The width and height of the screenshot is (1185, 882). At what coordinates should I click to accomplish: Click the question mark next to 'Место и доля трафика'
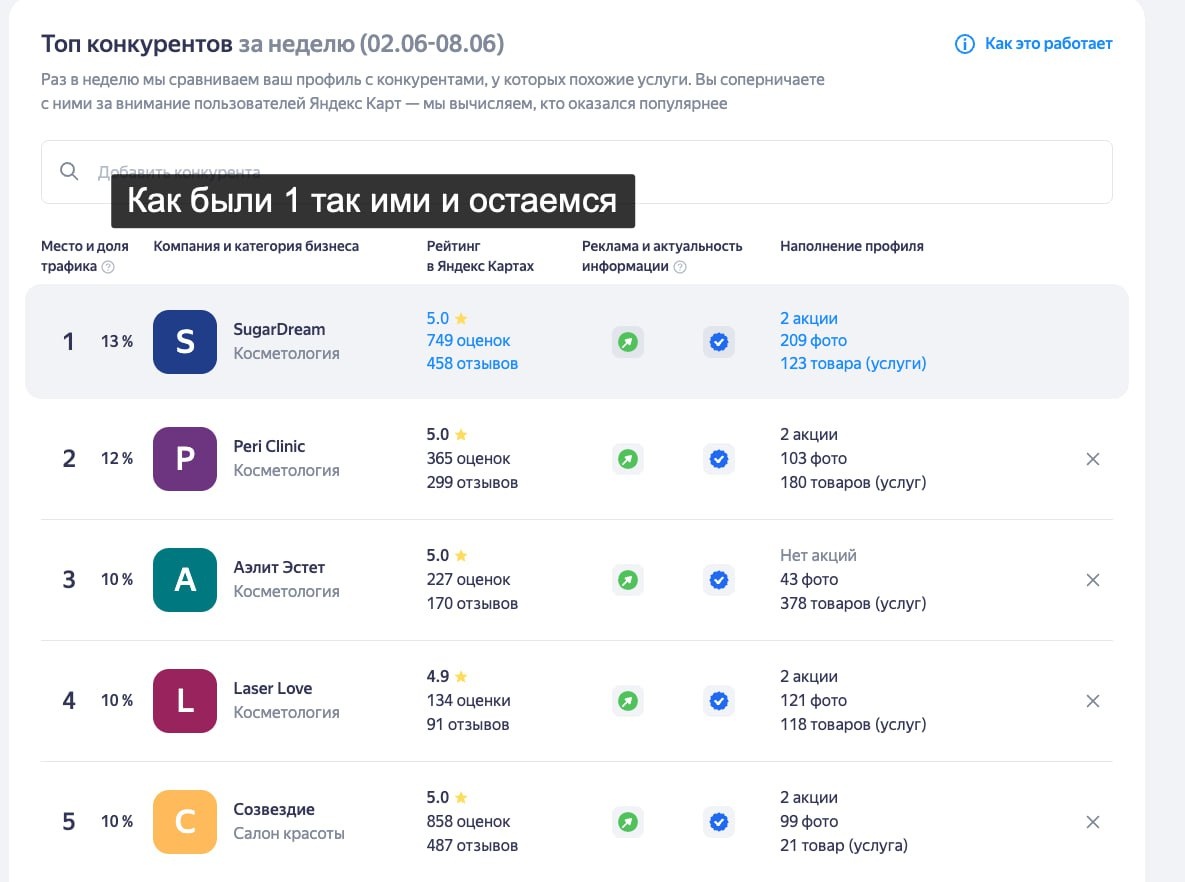tap(108, 267)
